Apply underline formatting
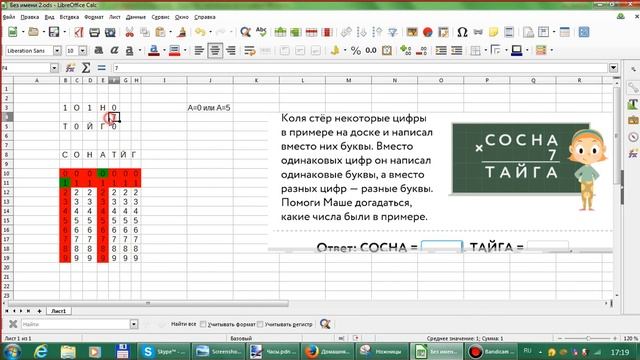640x360 pixels. point(129,50)
